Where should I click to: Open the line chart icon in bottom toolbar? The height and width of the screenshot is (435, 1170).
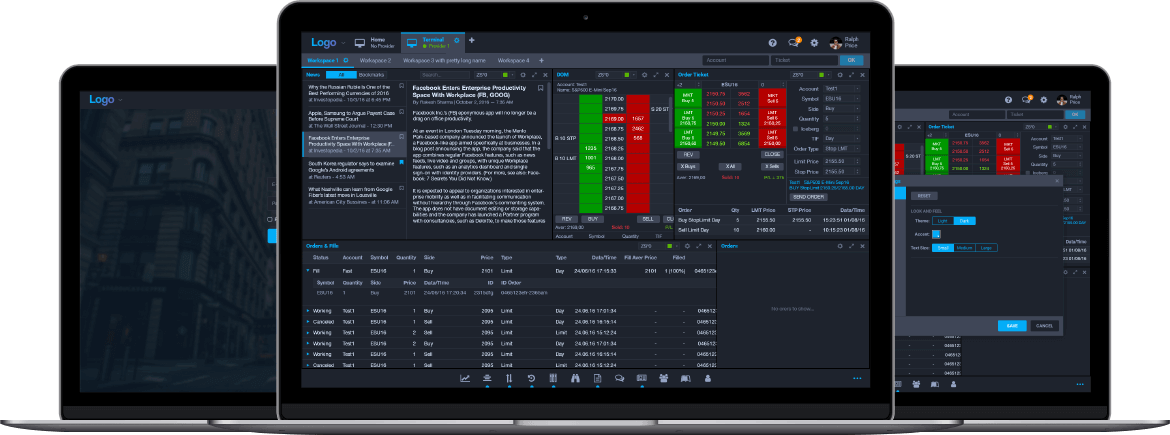[x=465, y=378]
